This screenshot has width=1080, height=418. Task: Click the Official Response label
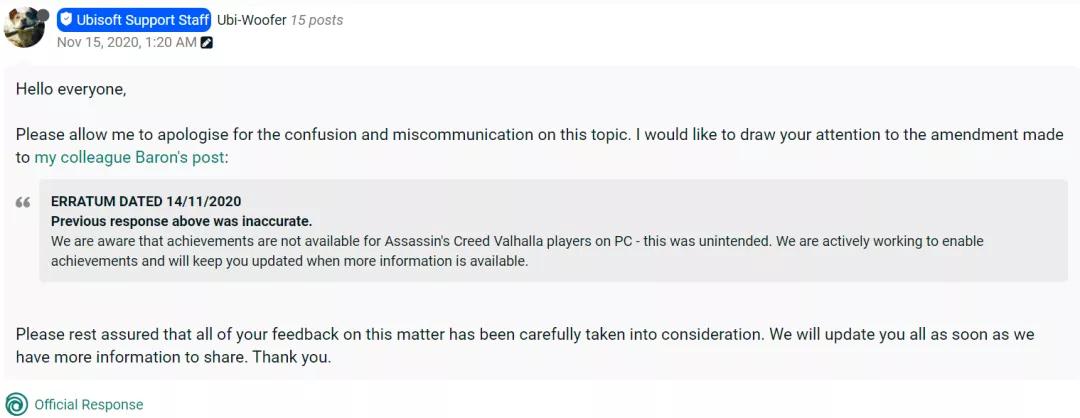pos(89,405)
